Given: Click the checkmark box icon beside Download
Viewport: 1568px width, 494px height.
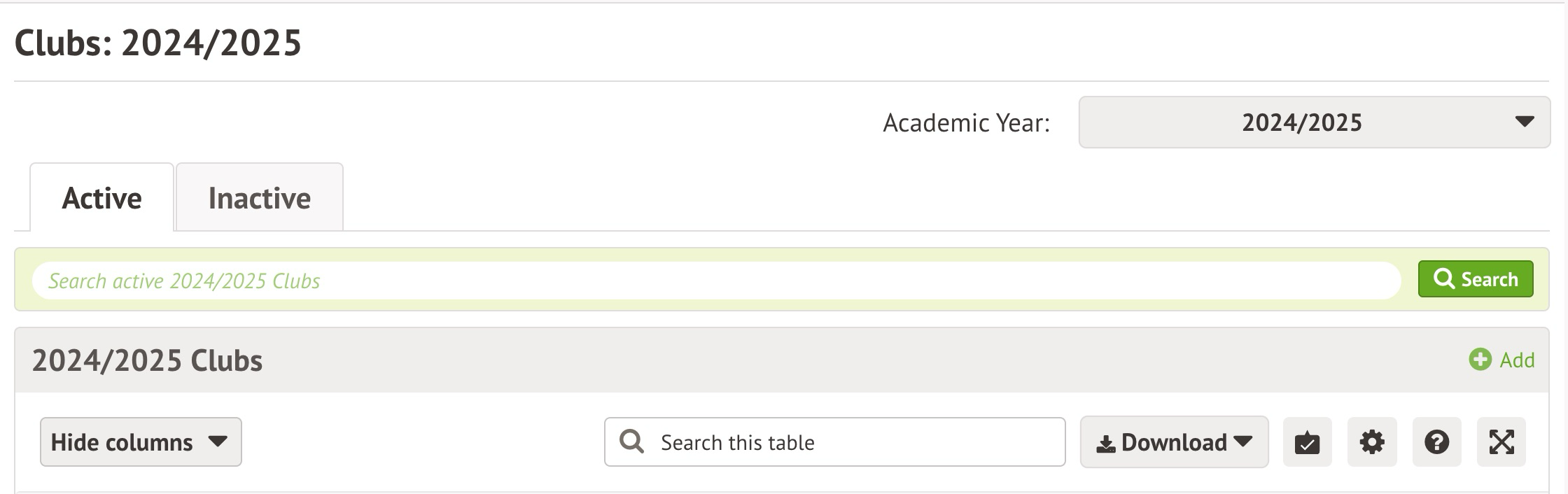Looking at the screenshot, I should 1307,442.
